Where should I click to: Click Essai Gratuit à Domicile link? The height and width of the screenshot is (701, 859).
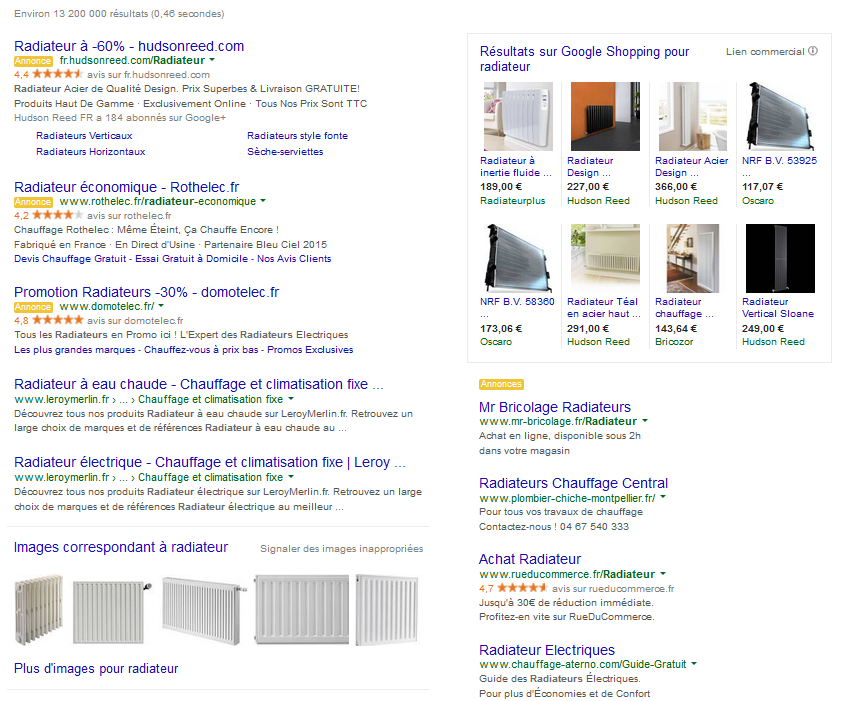(192, 258)
